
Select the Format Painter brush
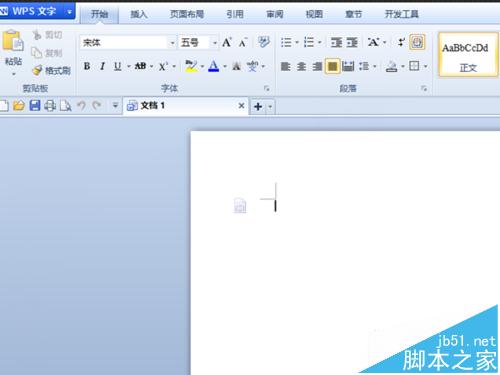click(37, 70)
